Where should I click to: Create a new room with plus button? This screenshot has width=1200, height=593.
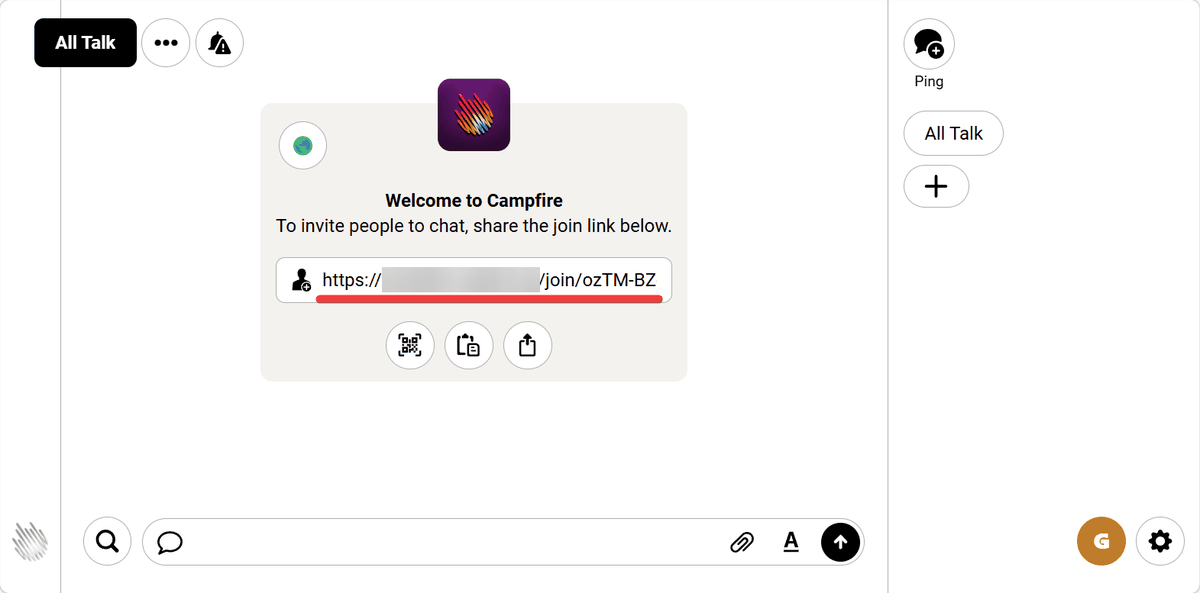pyautogui.click(x=936, y=186)
